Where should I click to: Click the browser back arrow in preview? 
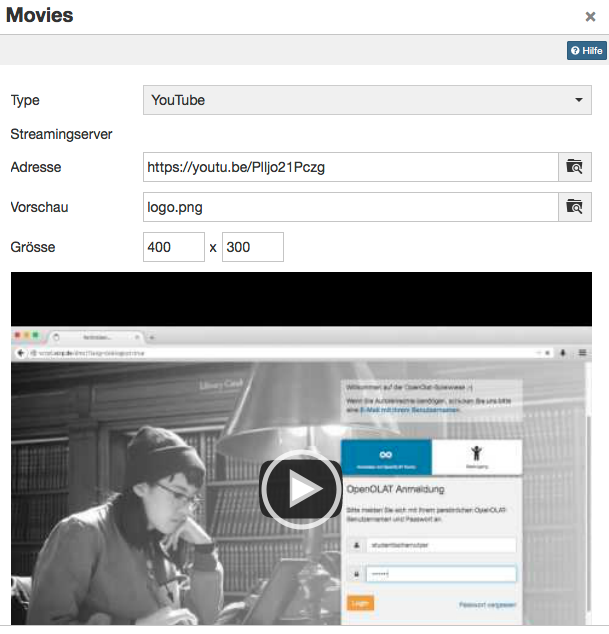(x=20, y=354)
